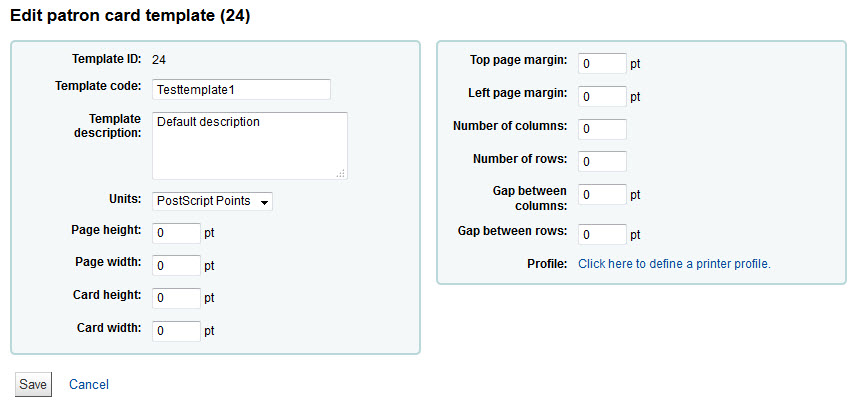853x411 pixels.
Task: Open the Units dropdown menu
Action: click(x=212, y=201)
